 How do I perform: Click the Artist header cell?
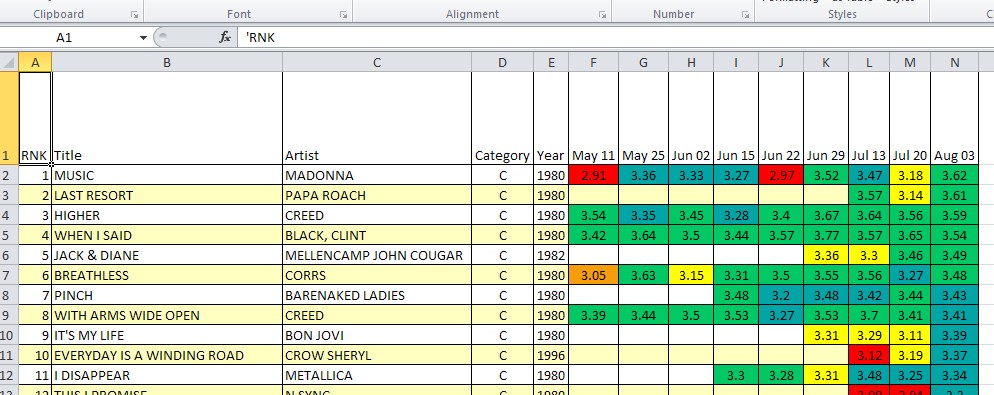[377, 119]
